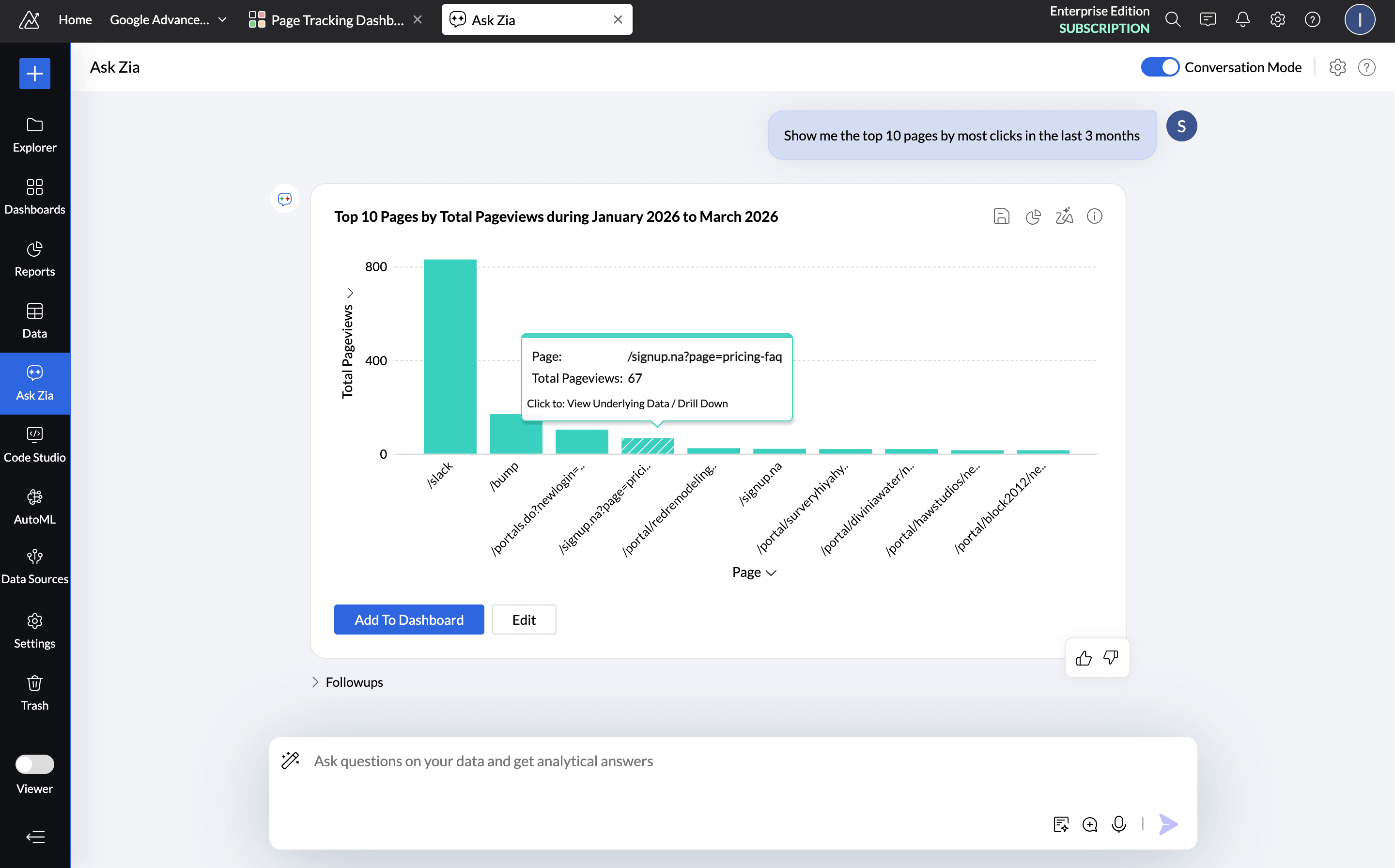Disable Conversation Mode
The height and width of the screenshot is (868, 1395).
coord(1160,67)
